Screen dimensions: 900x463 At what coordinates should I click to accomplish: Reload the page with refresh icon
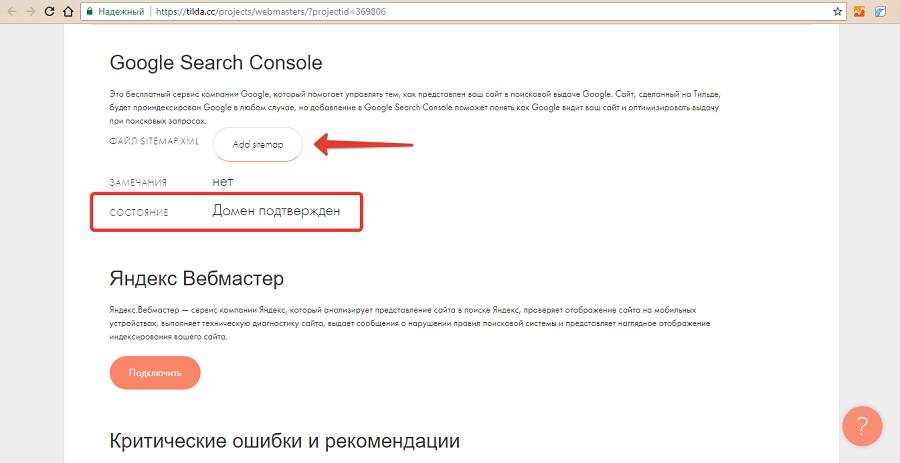[x=50, y=11]
